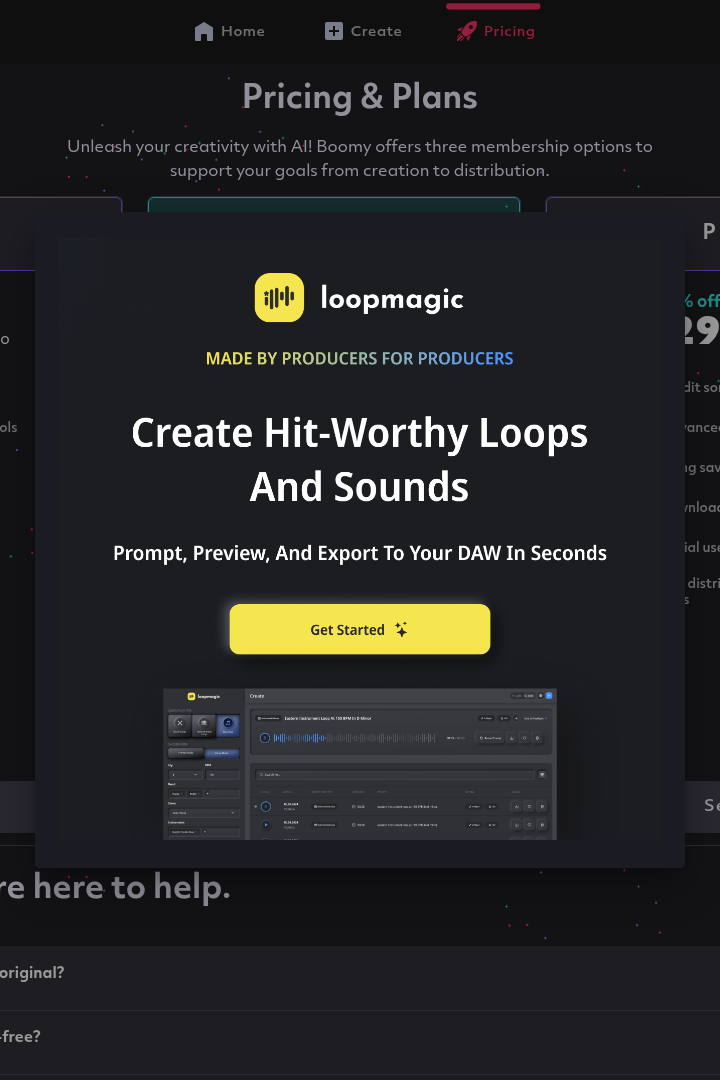This screenshot has width=720, height=1080.
Task: Click the '% off' discount label
Action: [x=702, y=301]
